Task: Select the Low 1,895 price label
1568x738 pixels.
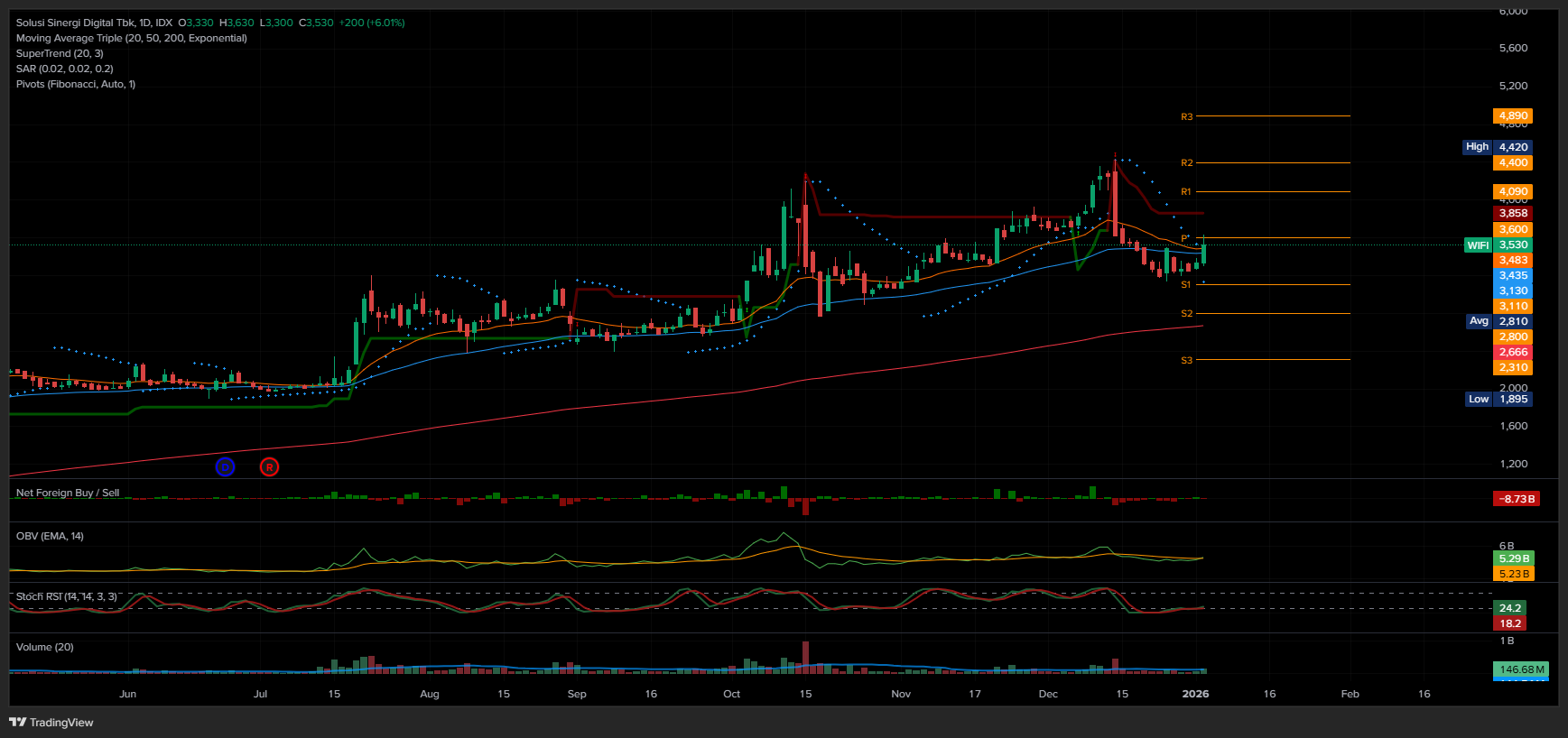Action: click(x=1498, y=399)
